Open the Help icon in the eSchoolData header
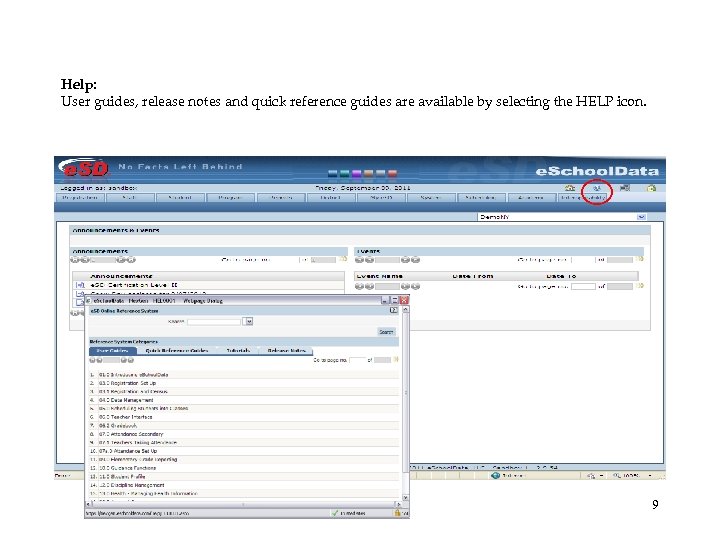Image resolution: width=720 pixels, height=540 pixels. click(597, 188)
